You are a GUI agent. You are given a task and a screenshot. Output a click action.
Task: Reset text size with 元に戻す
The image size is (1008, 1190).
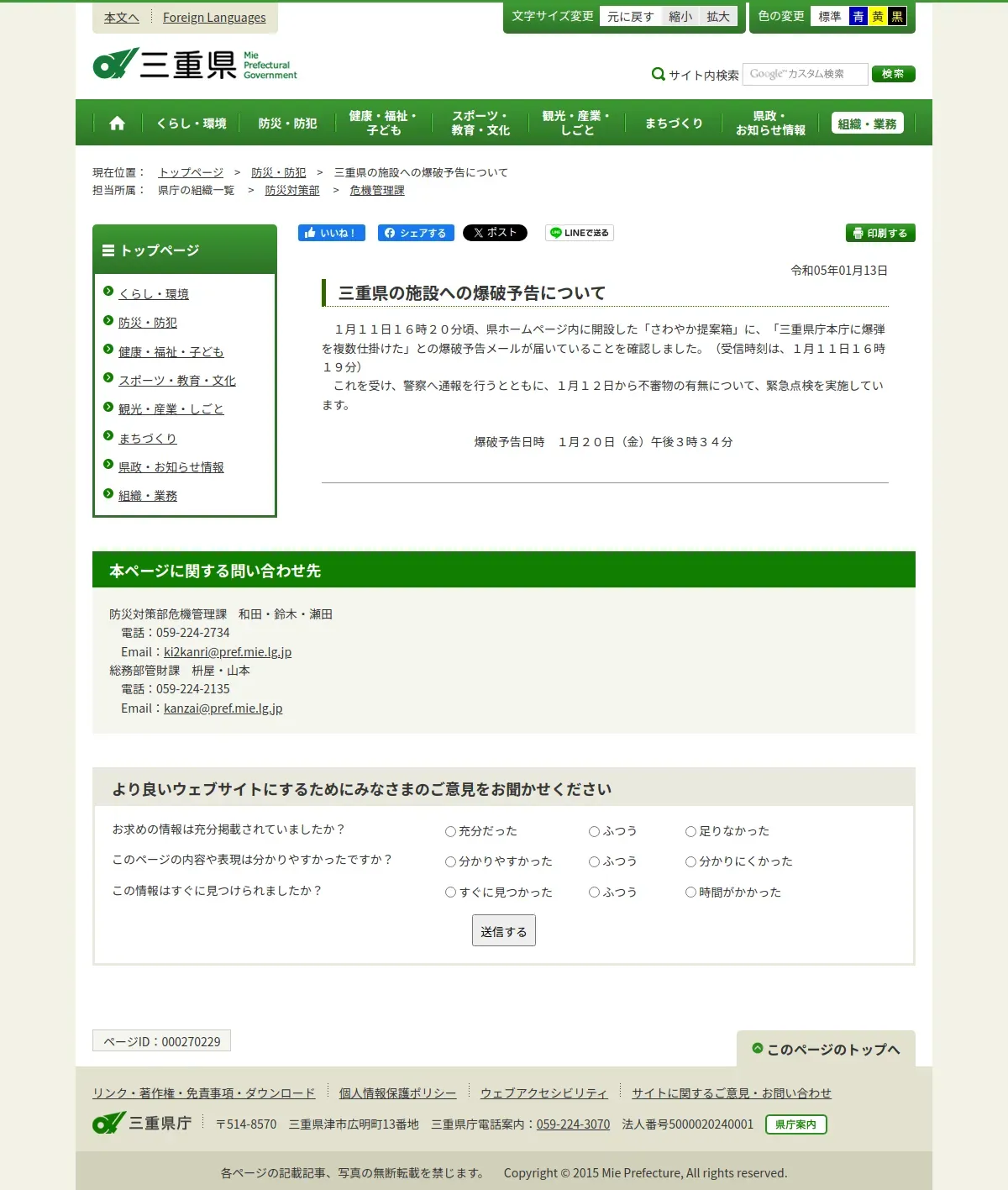[631, 16]
